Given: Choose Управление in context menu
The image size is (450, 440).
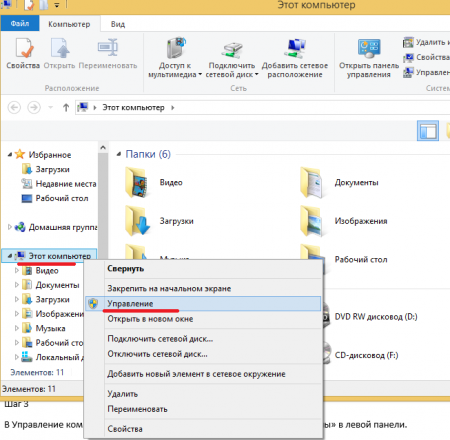Looking at the screenshot, I should coord(203,304).
